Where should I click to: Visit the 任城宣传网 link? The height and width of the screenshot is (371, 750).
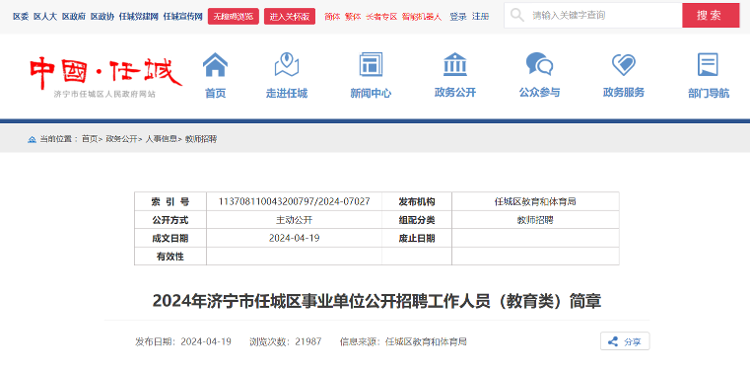(183, 17)
